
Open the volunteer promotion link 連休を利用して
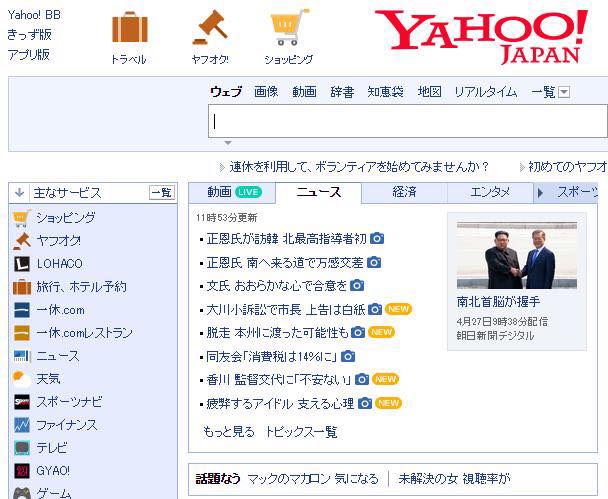359,167
